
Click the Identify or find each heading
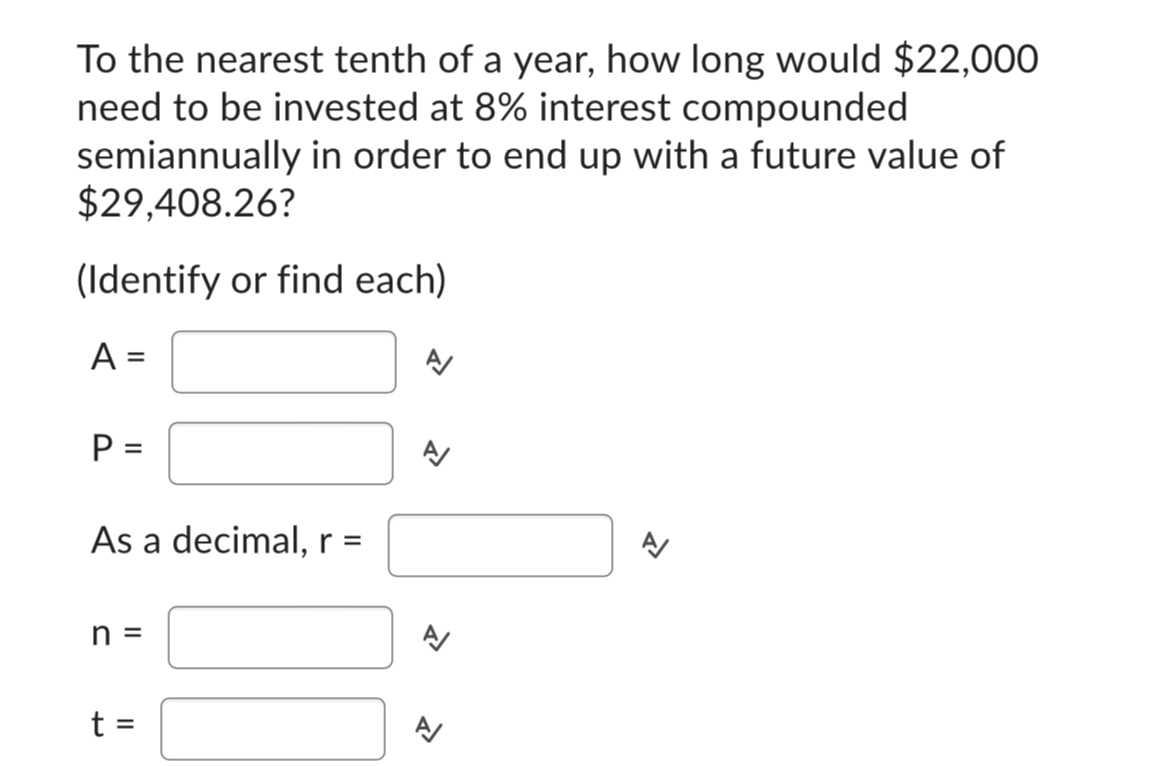[x=262, y=280]
